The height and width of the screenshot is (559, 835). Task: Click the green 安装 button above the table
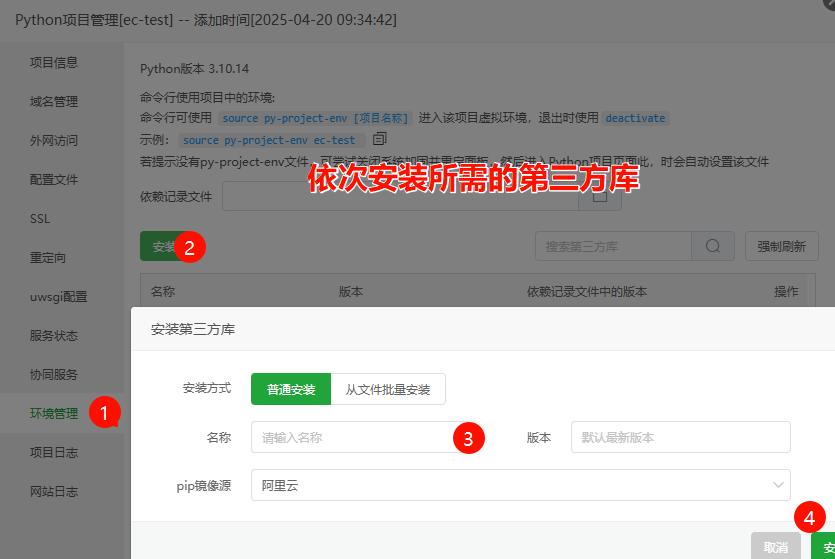tap(163, 246)
